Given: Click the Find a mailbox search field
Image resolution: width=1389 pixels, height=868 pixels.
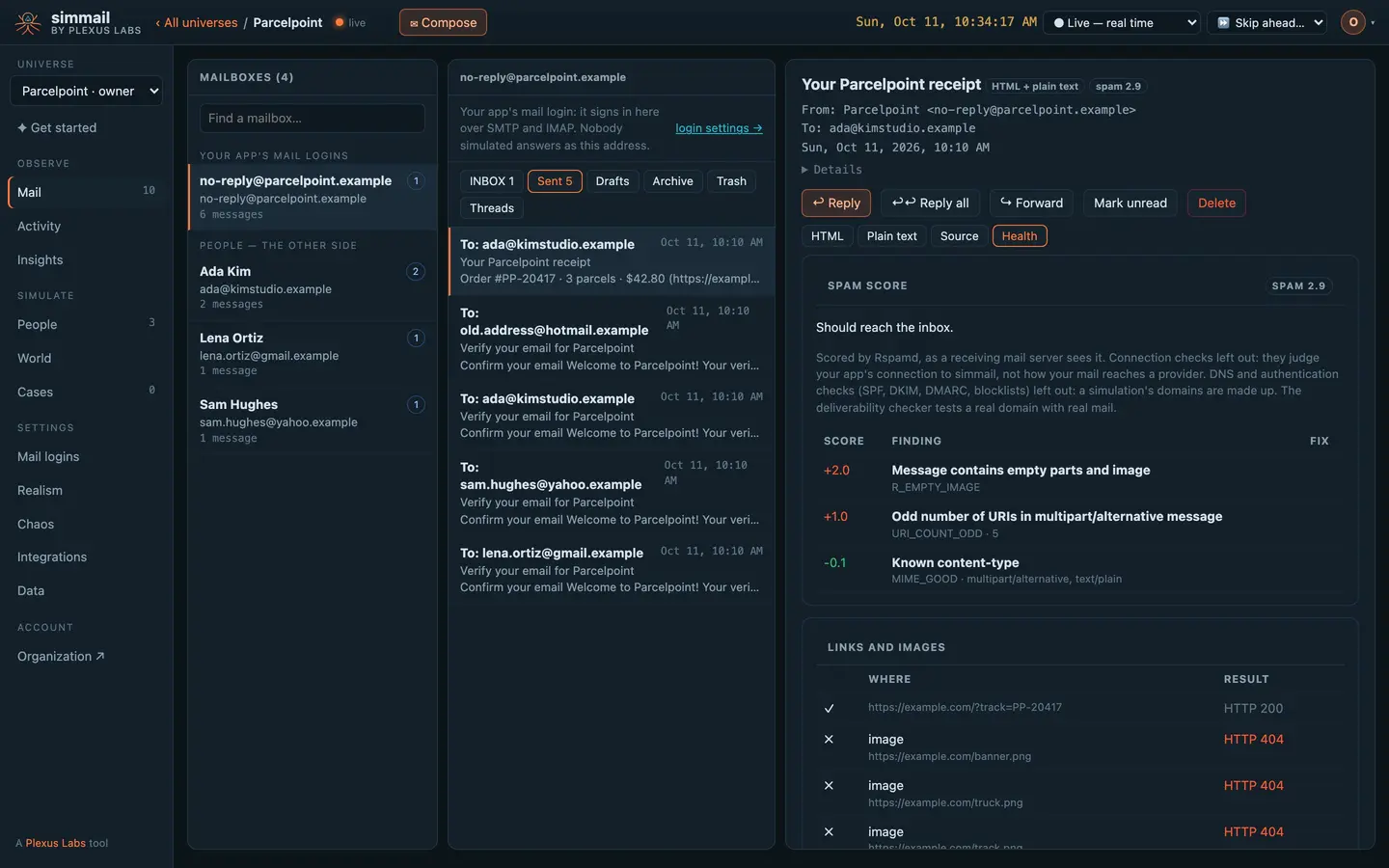Looking at the screenshot, I should click(x=312, y=119).
